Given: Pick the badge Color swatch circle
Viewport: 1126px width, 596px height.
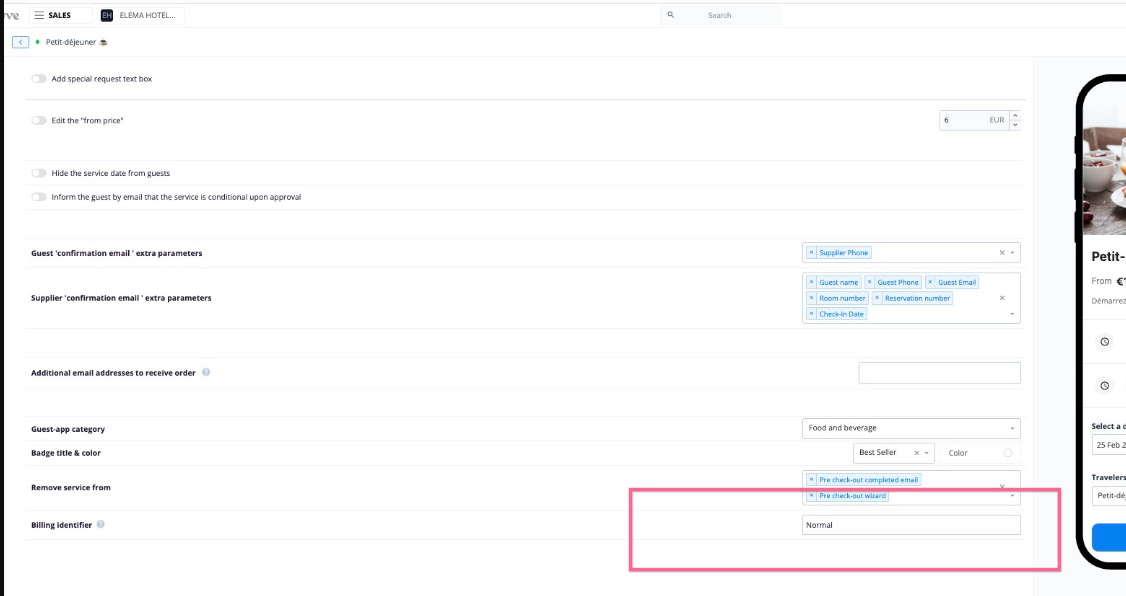Looking at the screenshot, I should 1007,453.
